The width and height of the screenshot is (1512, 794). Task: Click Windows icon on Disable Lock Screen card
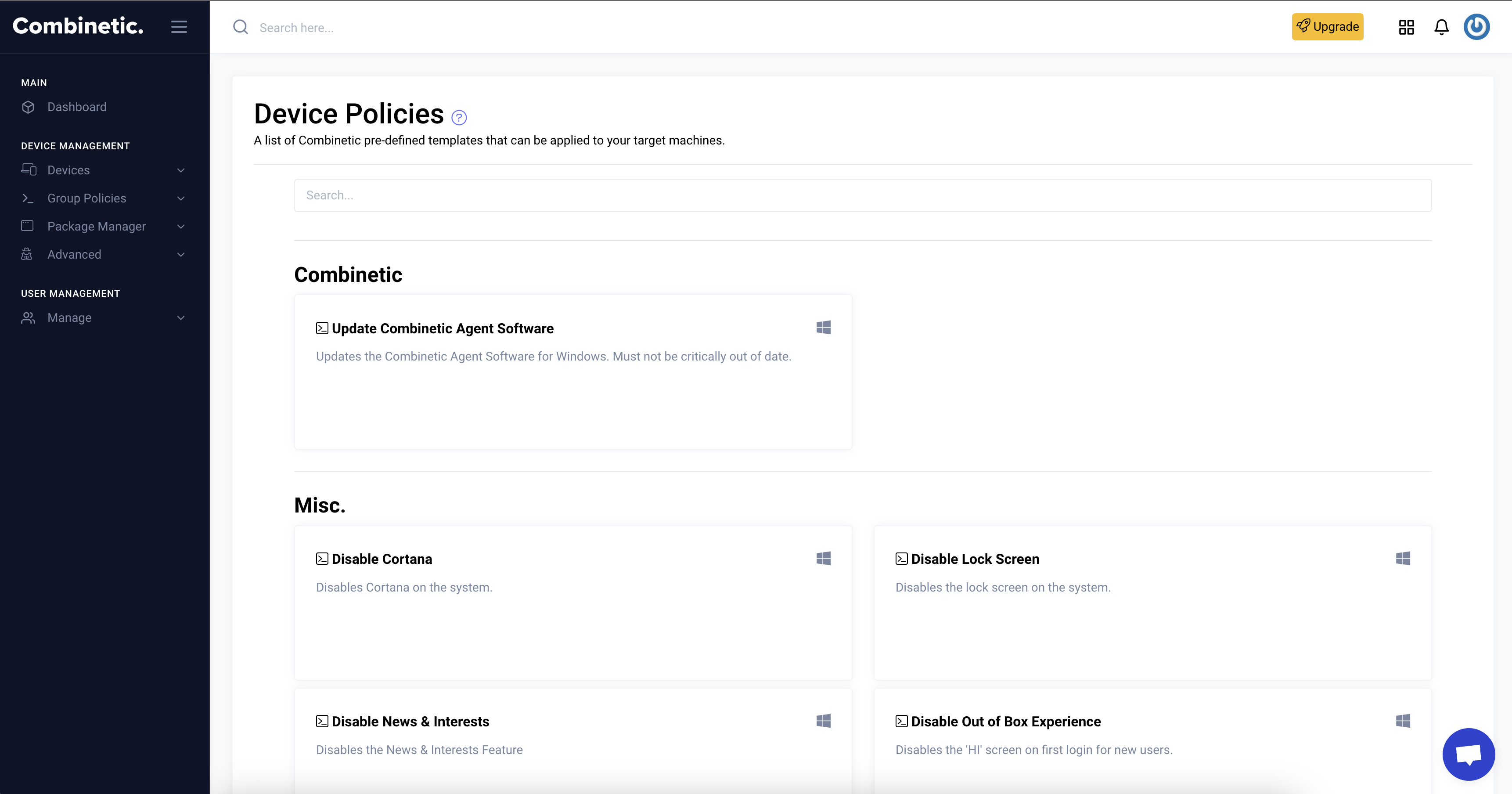click(1404, 559)
